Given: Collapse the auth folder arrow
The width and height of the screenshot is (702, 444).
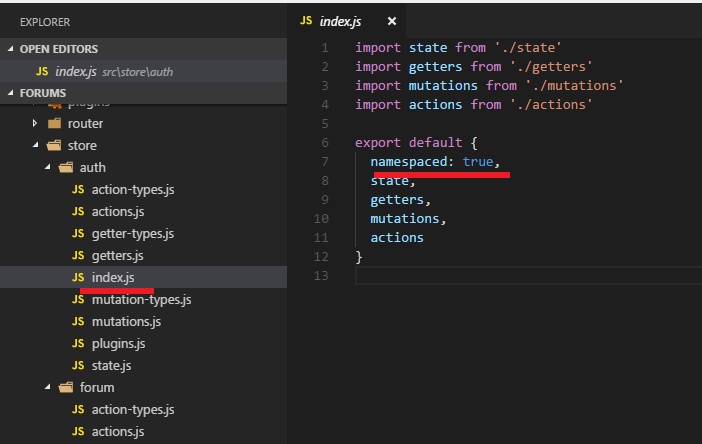Looking at the screenshot, I should [47, 167].
